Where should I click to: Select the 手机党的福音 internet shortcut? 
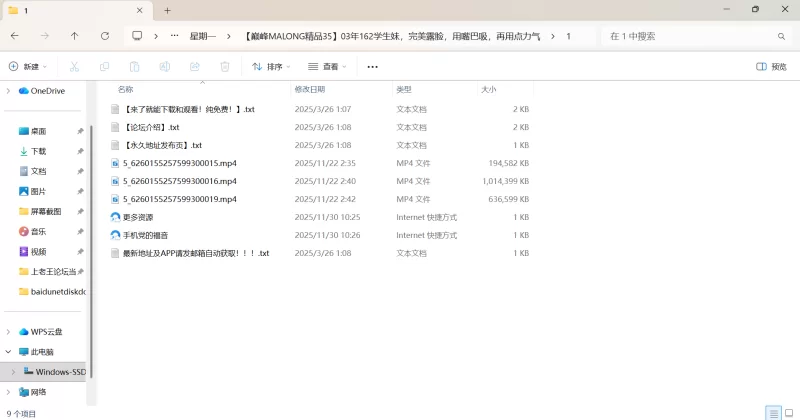tap(145, 235)
